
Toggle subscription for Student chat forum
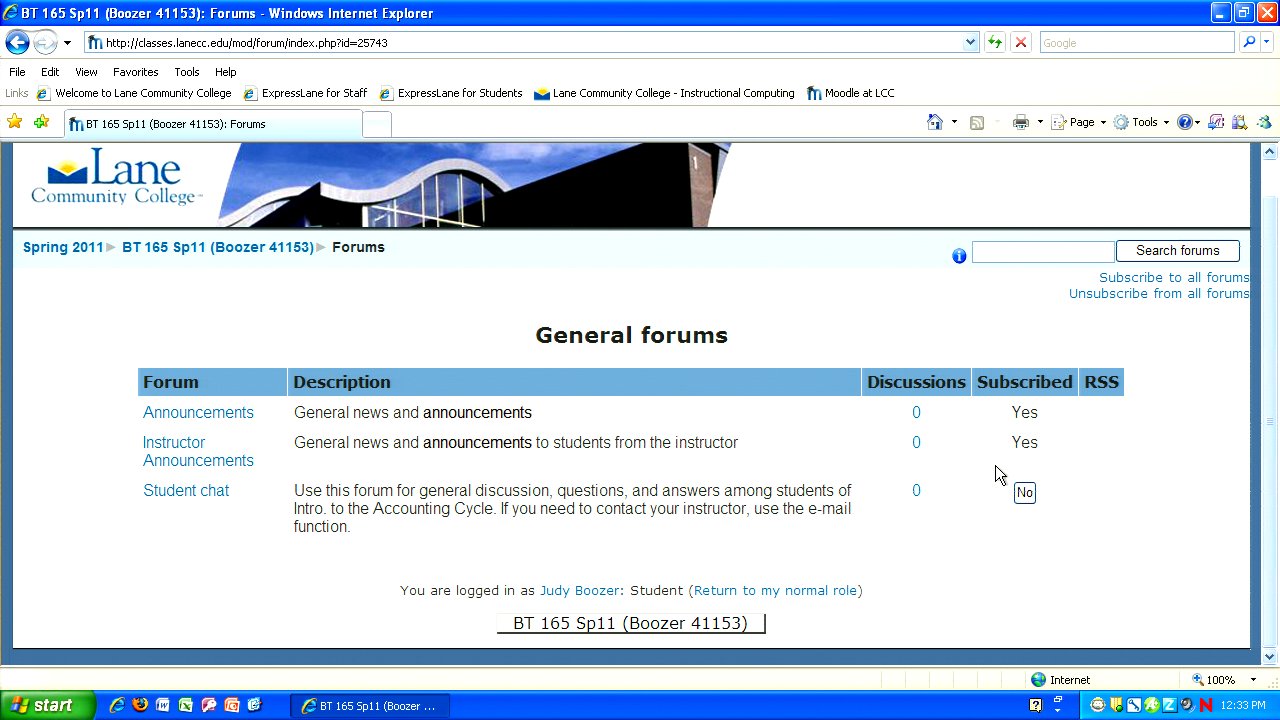(1024, 492)
